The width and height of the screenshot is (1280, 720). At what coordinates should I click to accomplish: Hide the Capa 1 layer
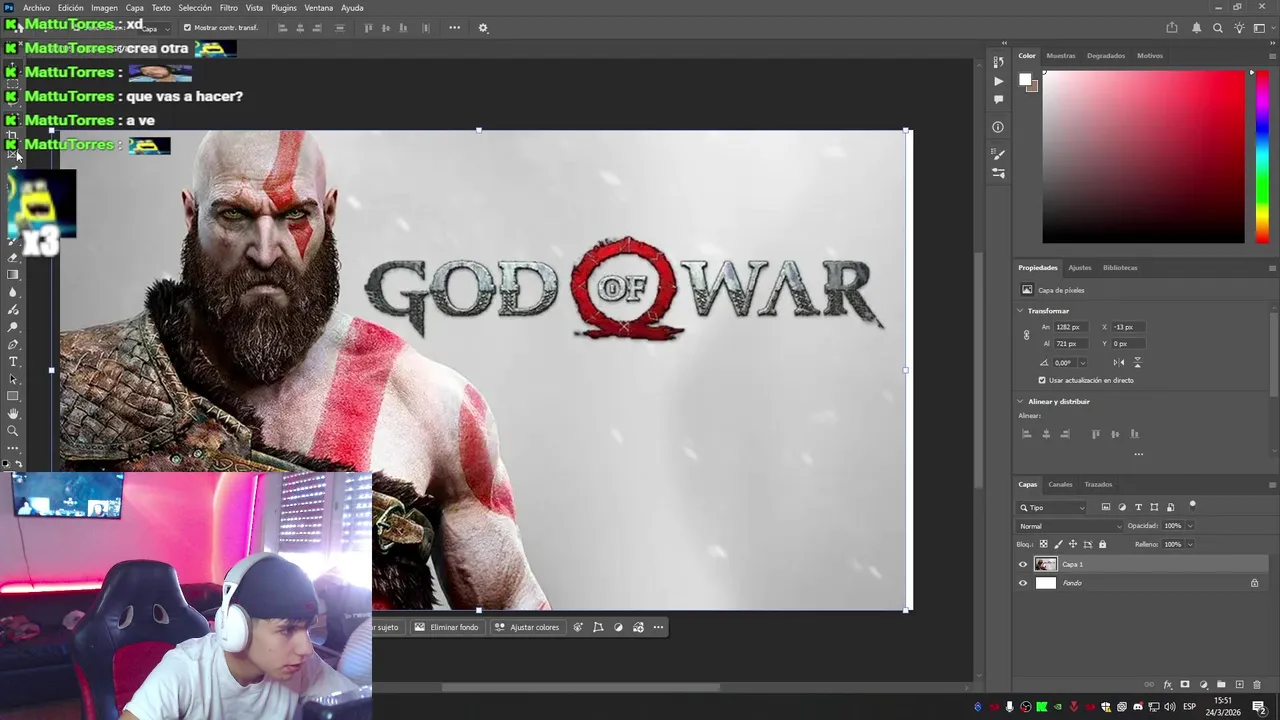1022,565
